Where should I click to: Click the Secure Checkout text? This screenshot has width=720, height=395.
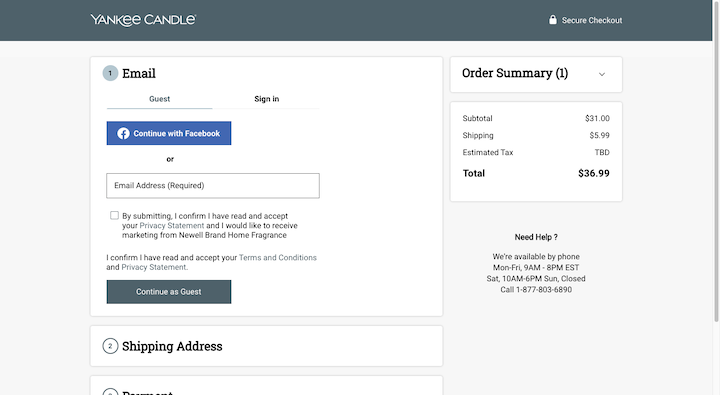pos(592,20)
